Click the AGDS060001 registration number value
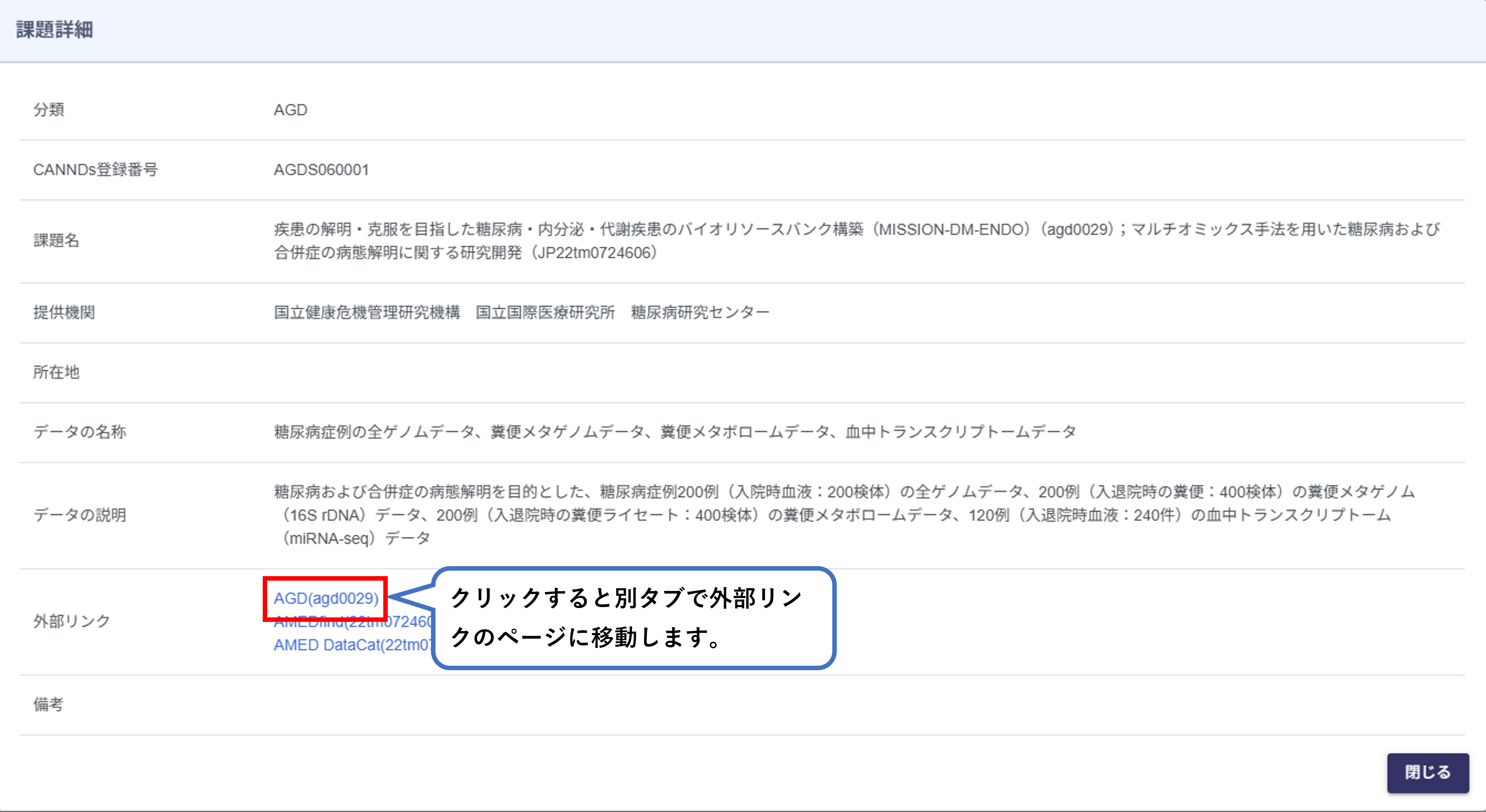 321,169
